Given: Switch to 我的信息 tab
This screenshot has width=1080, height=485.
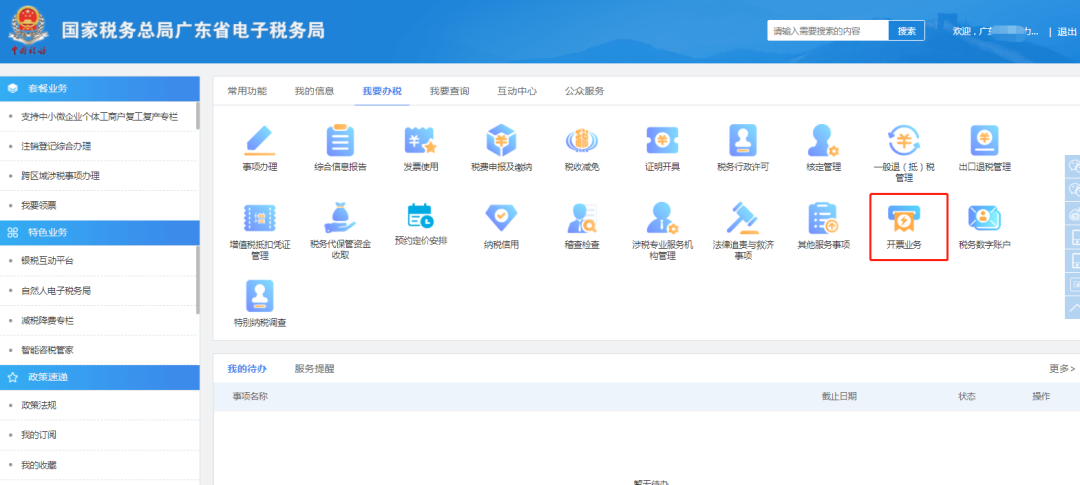Looking at the screenshot, I should [x=315, y=91].
